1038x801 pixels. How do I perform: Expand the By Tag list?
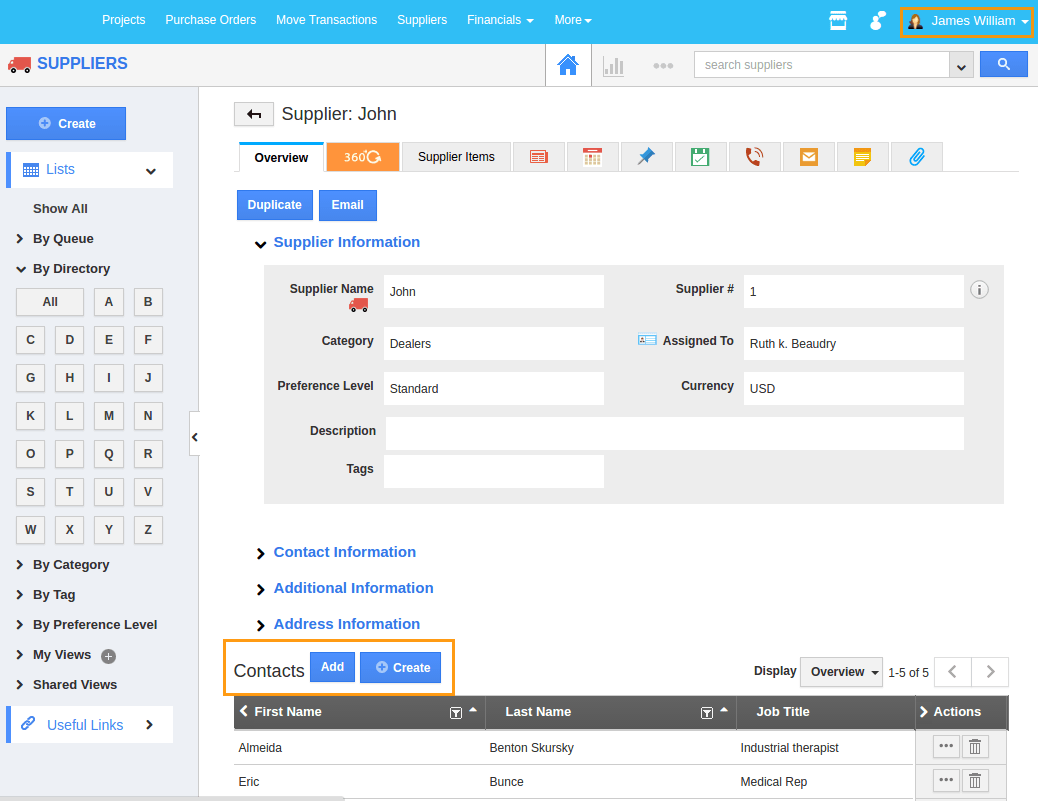click(20, 594)
